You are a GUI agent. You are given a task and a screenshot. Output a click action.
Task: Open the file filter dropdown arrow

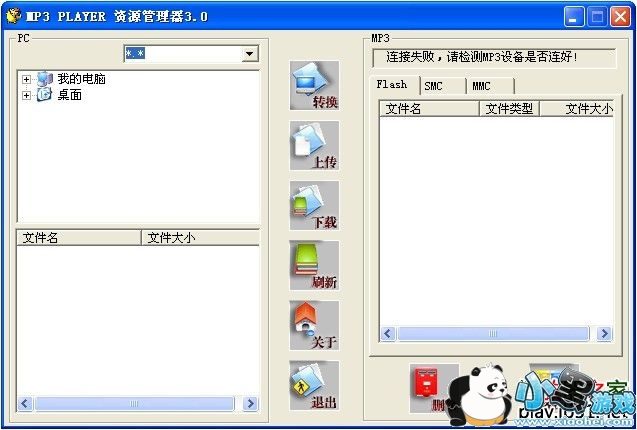[250, 54]
